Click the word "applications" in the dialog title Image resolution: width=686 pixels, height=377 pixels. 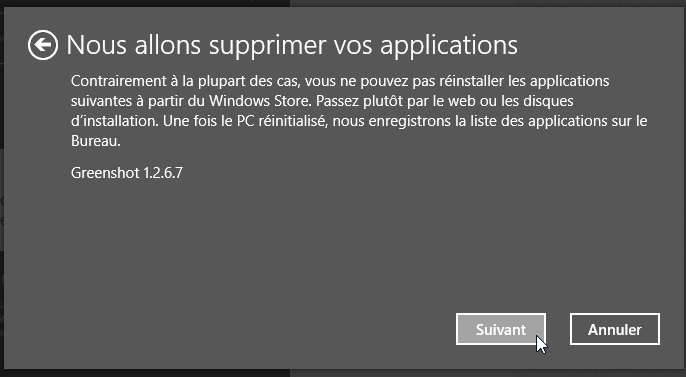tap(449, 46)
